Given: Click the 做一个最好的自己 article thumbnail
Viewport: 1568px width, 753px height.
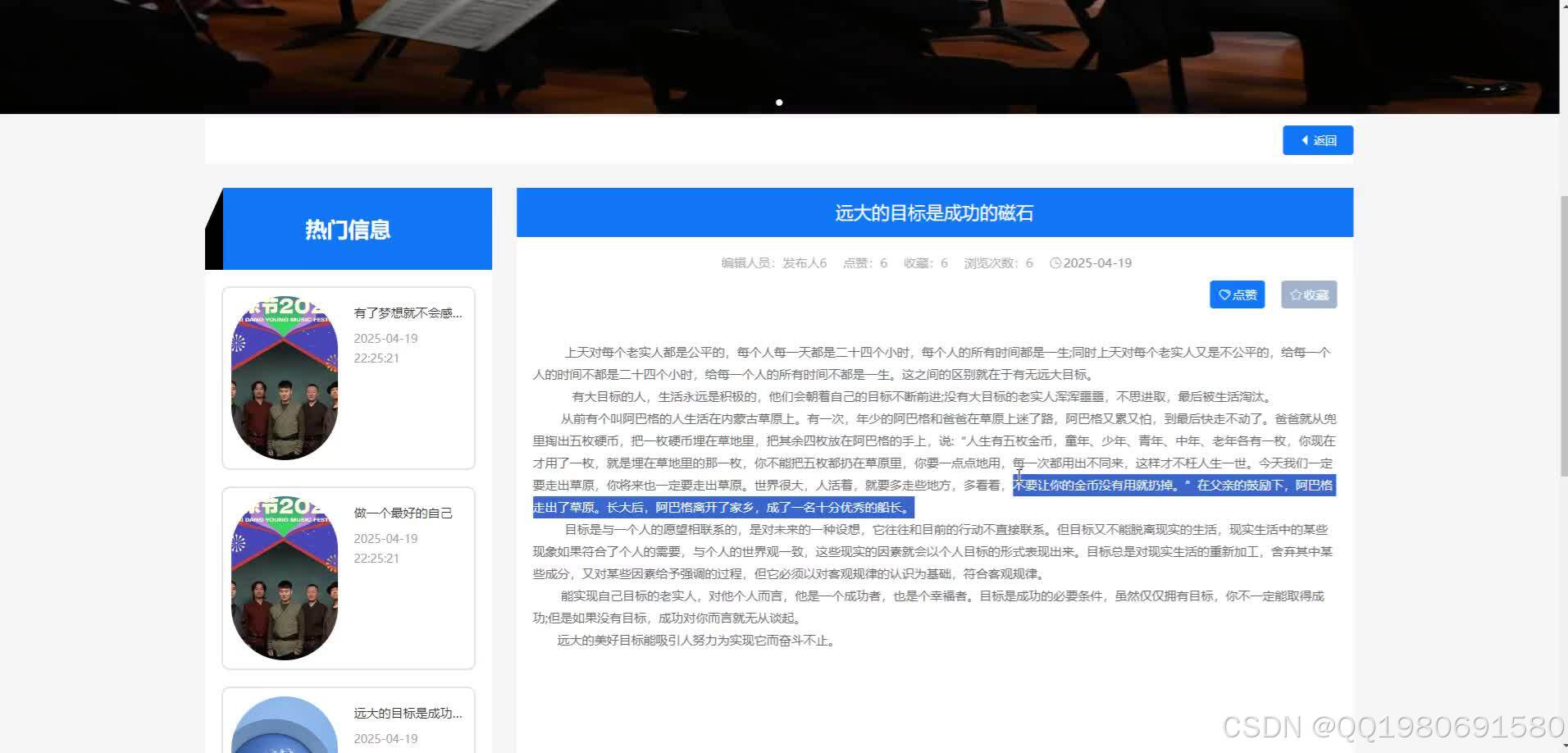Looking at the screenshot, I should pos(284,578).
